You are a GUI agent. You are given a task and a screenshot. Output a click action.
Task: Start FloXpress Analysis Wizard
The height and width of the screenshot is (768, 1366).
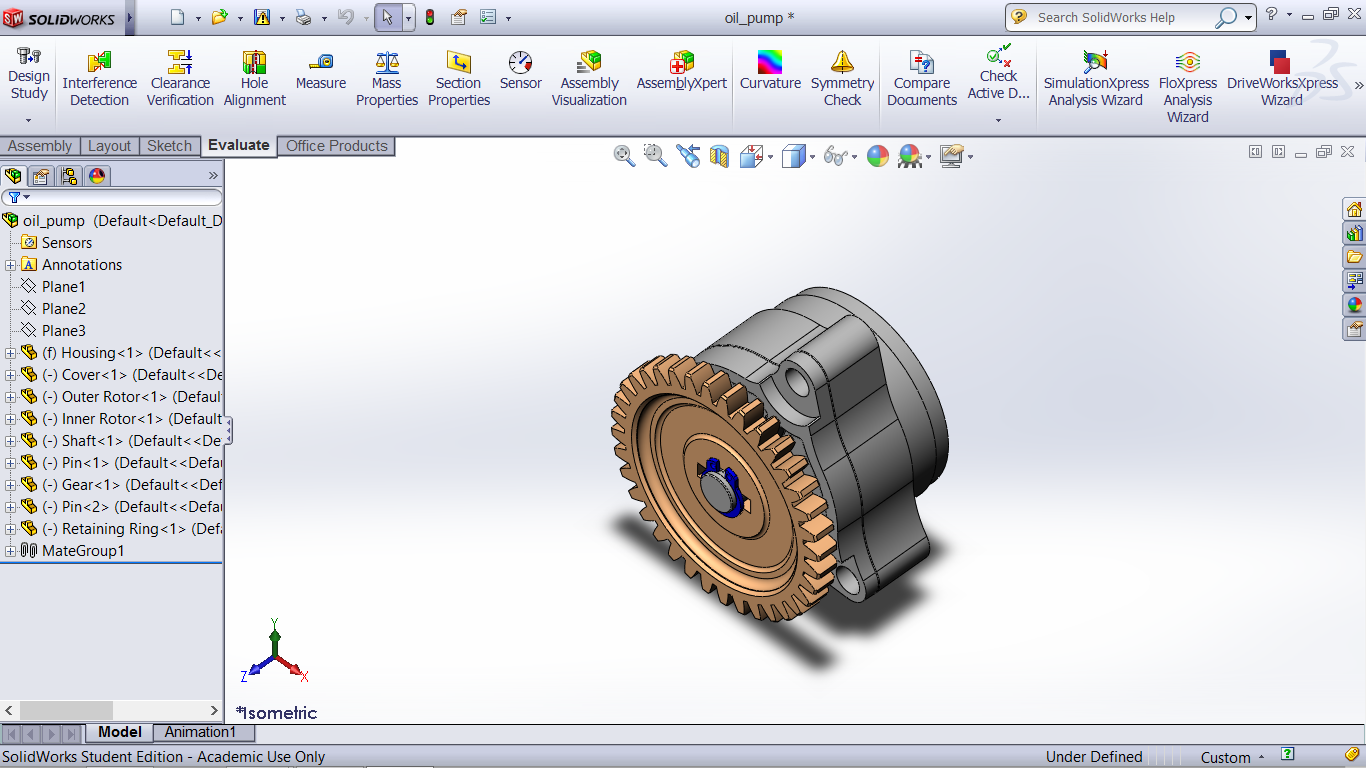[1188, 86]
